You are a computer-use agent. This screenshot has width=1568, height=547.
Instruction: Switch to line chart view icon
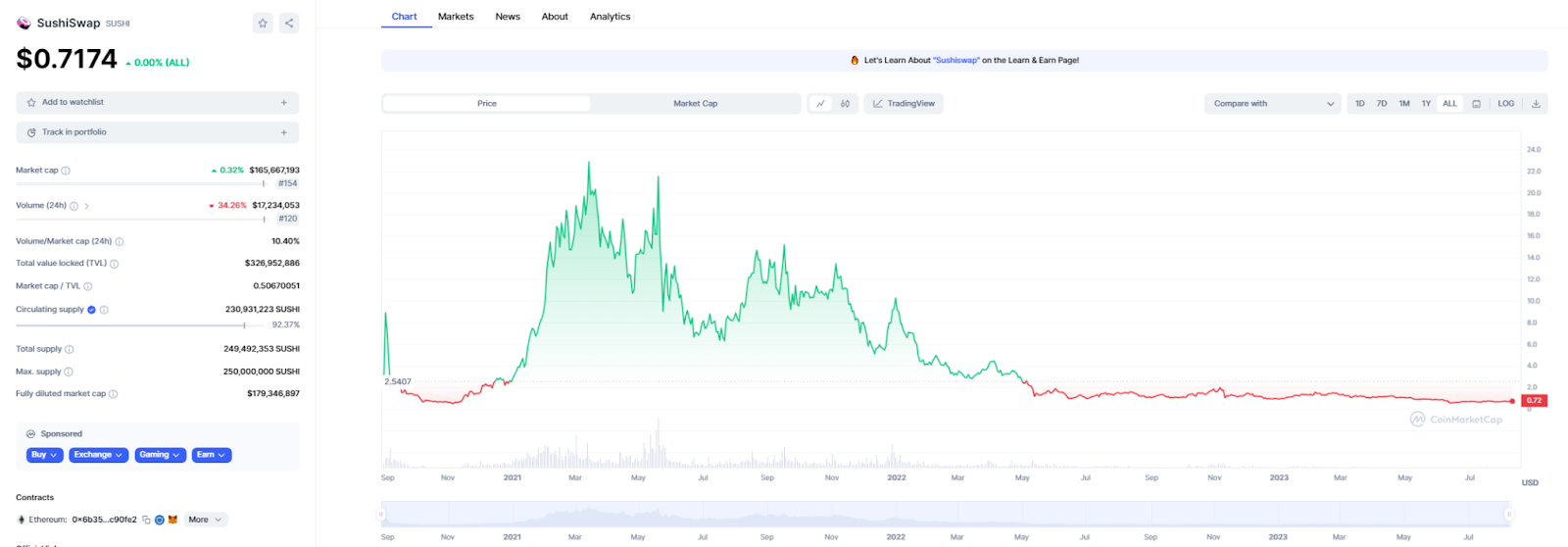(820, 104)
